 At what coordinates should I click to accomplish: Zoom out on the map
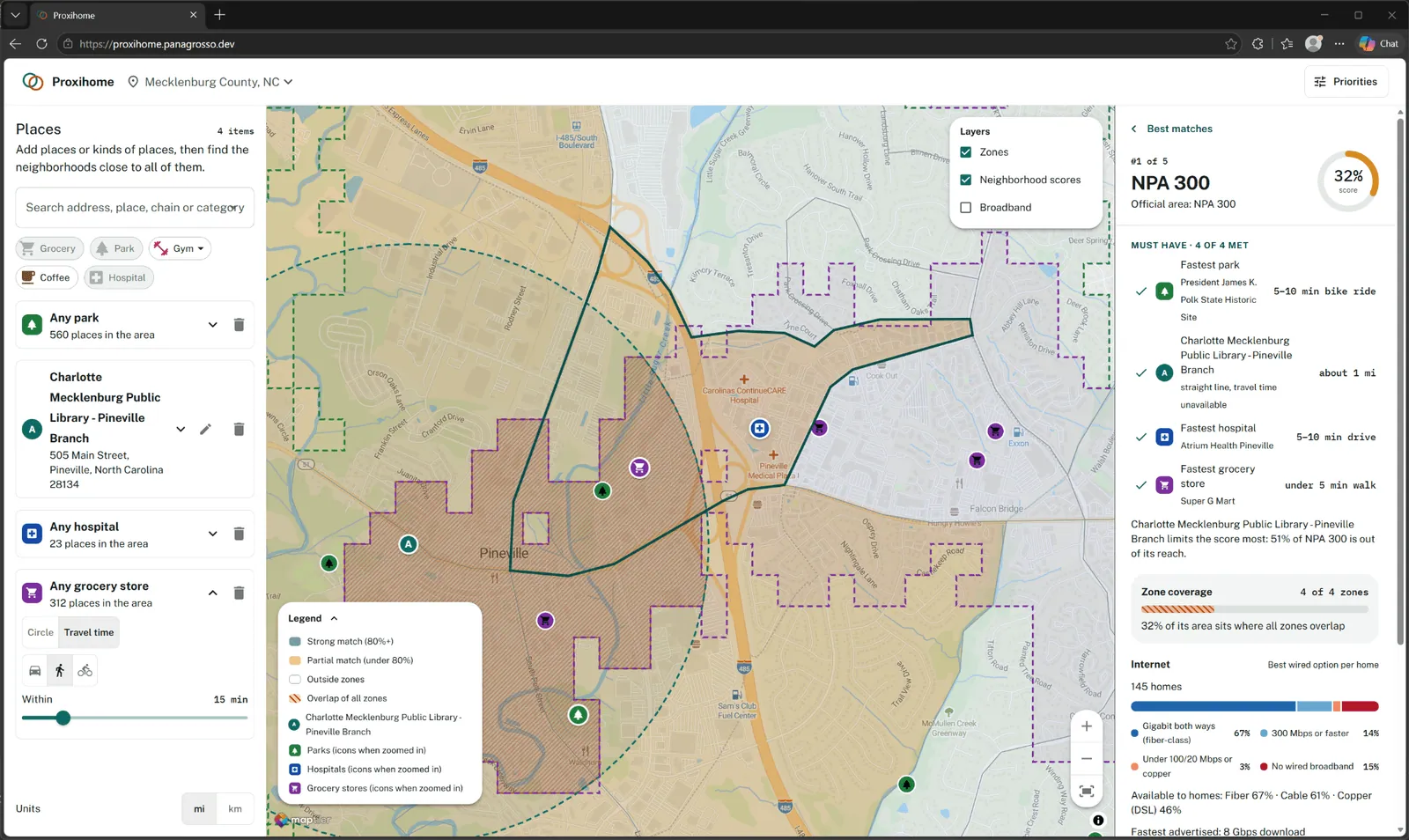coord(1087,758)
